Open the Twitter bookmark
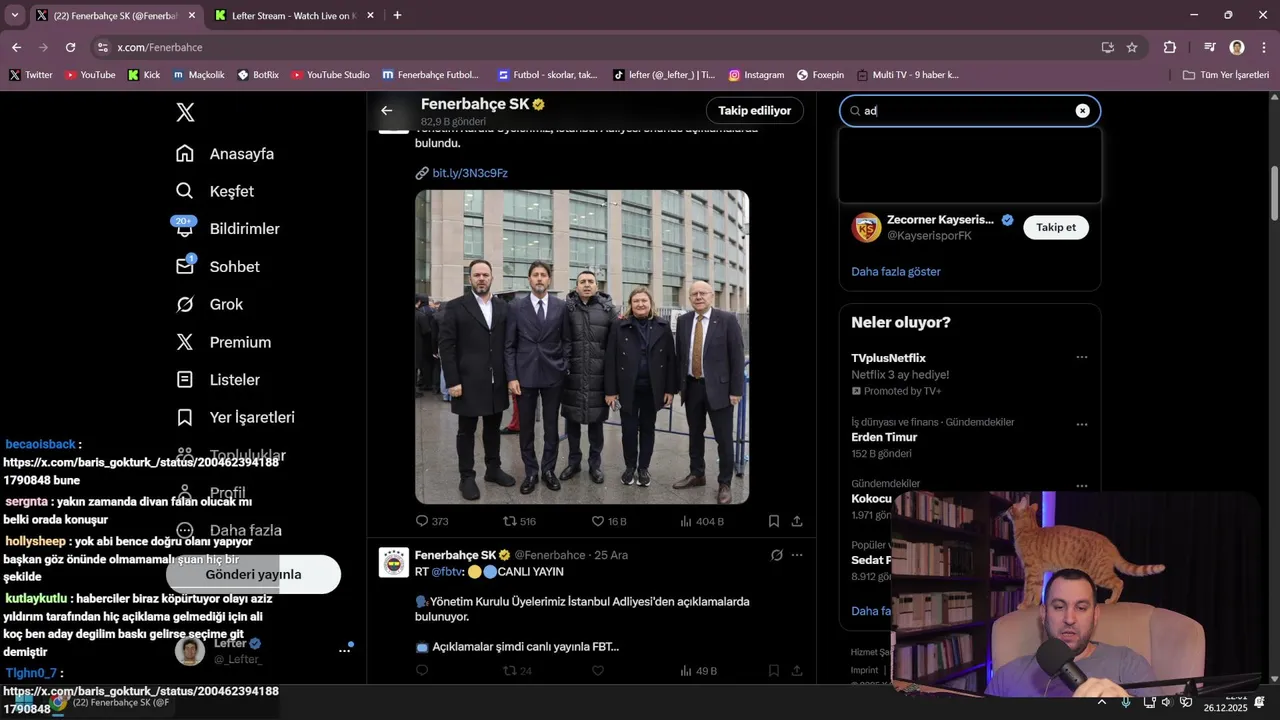The height and width of the screenshot is (720, 1280). (x=31, y=75)
